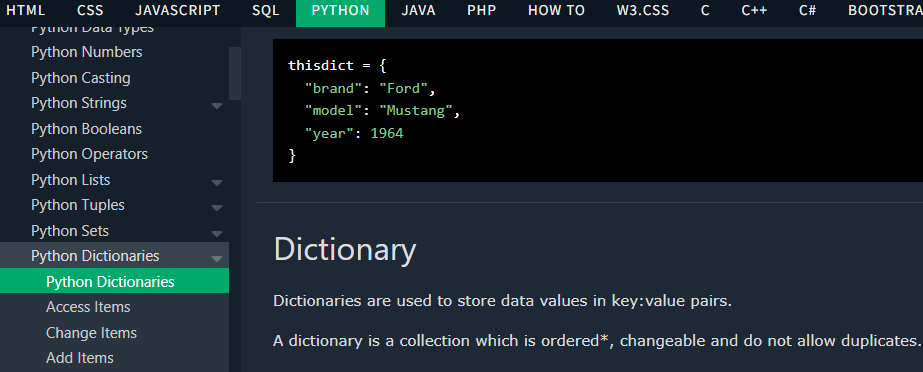This screenshot has height=372, width=923.
Task: Expand the Python Lists submenu arrow
Action: 217,182
